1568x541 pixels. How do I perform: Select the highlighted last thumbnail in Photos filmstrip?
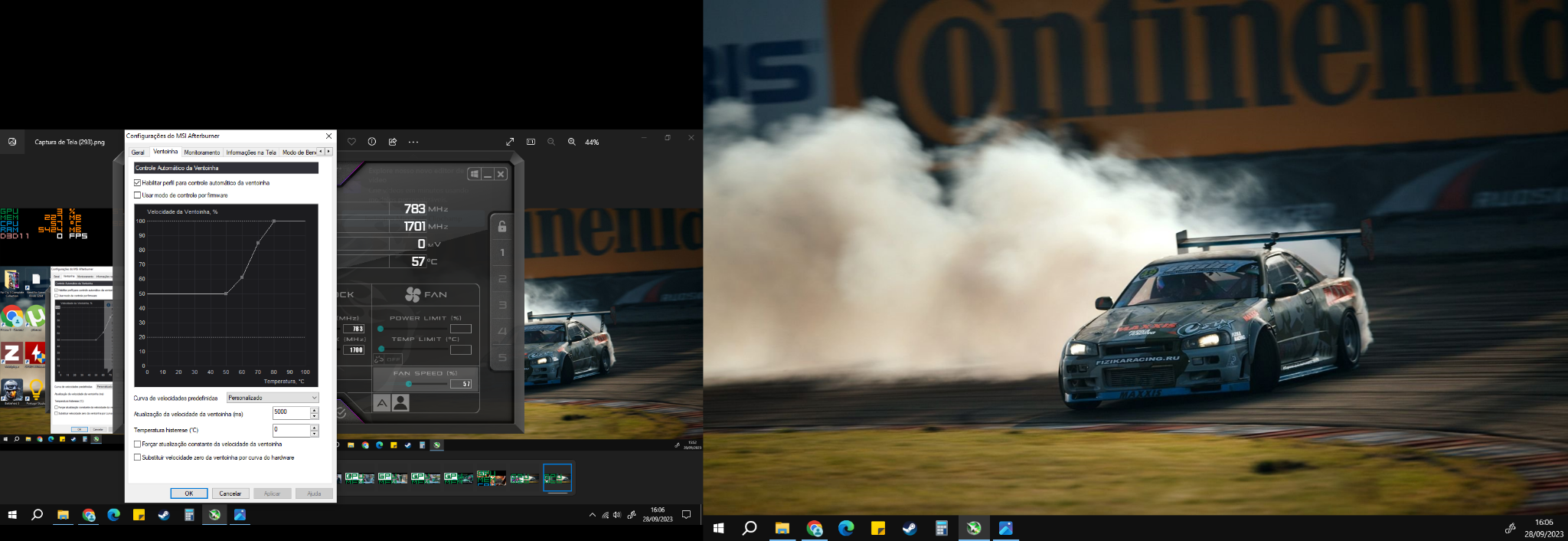557,478
